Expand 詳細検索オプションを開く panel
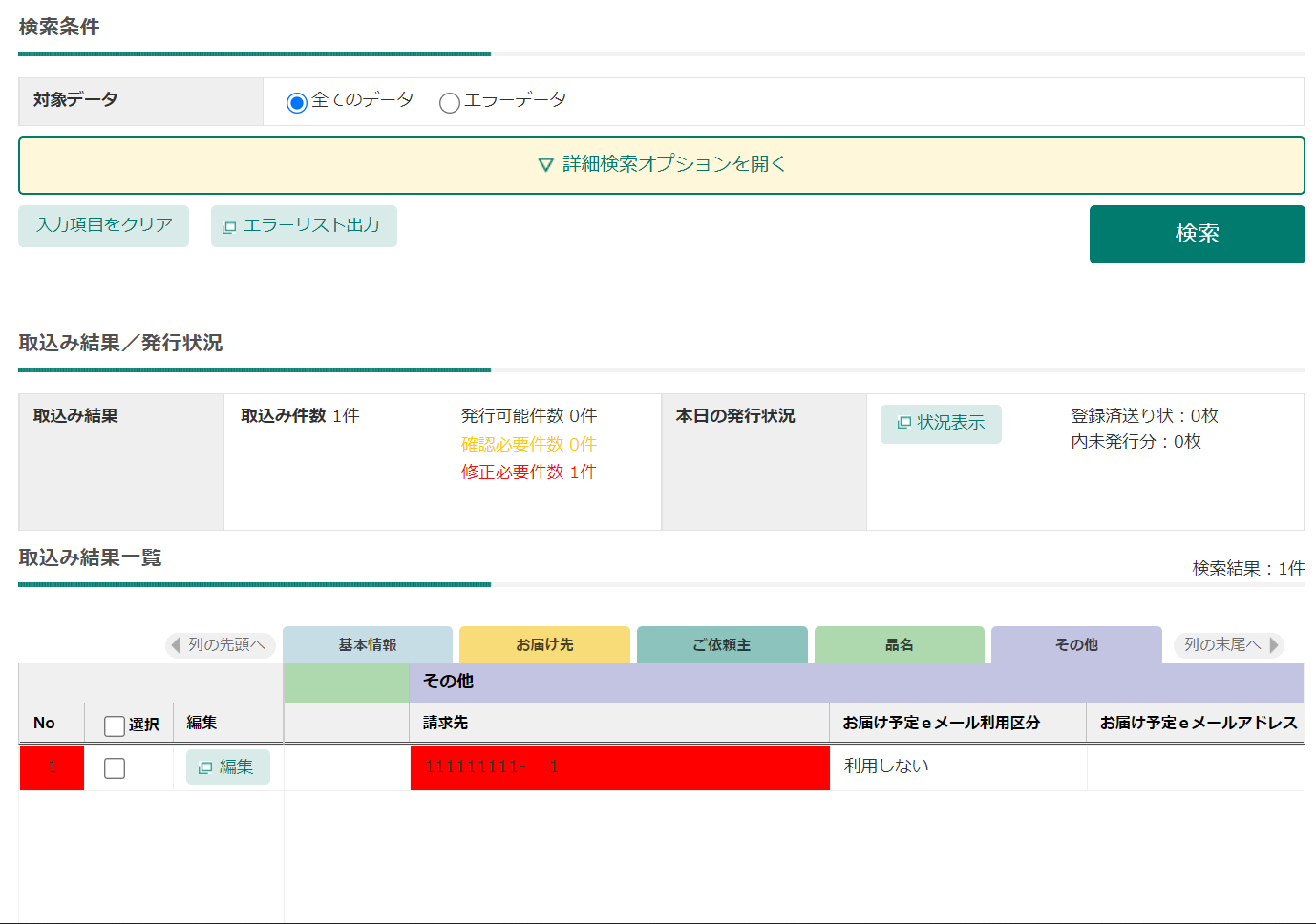1316x924 pixels. [661, 164]
